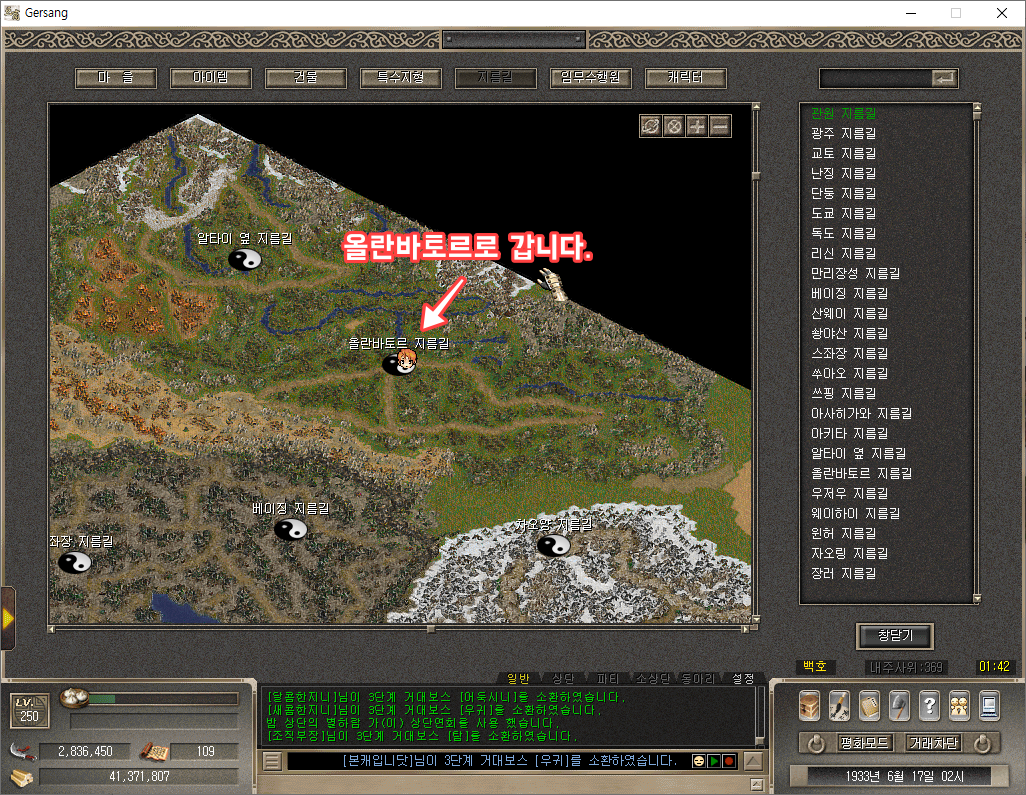Click the search input field at top right
This screenshot has height=795, width=1026.
tap(876, 79)
